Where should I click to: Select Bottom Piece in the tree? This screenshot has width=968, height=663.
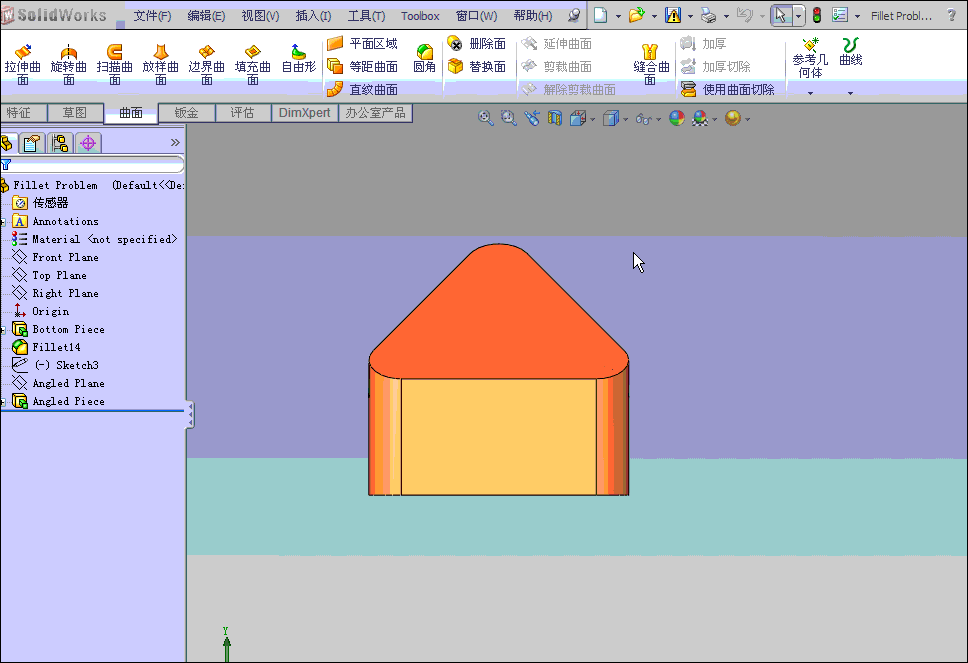(59, 329)
